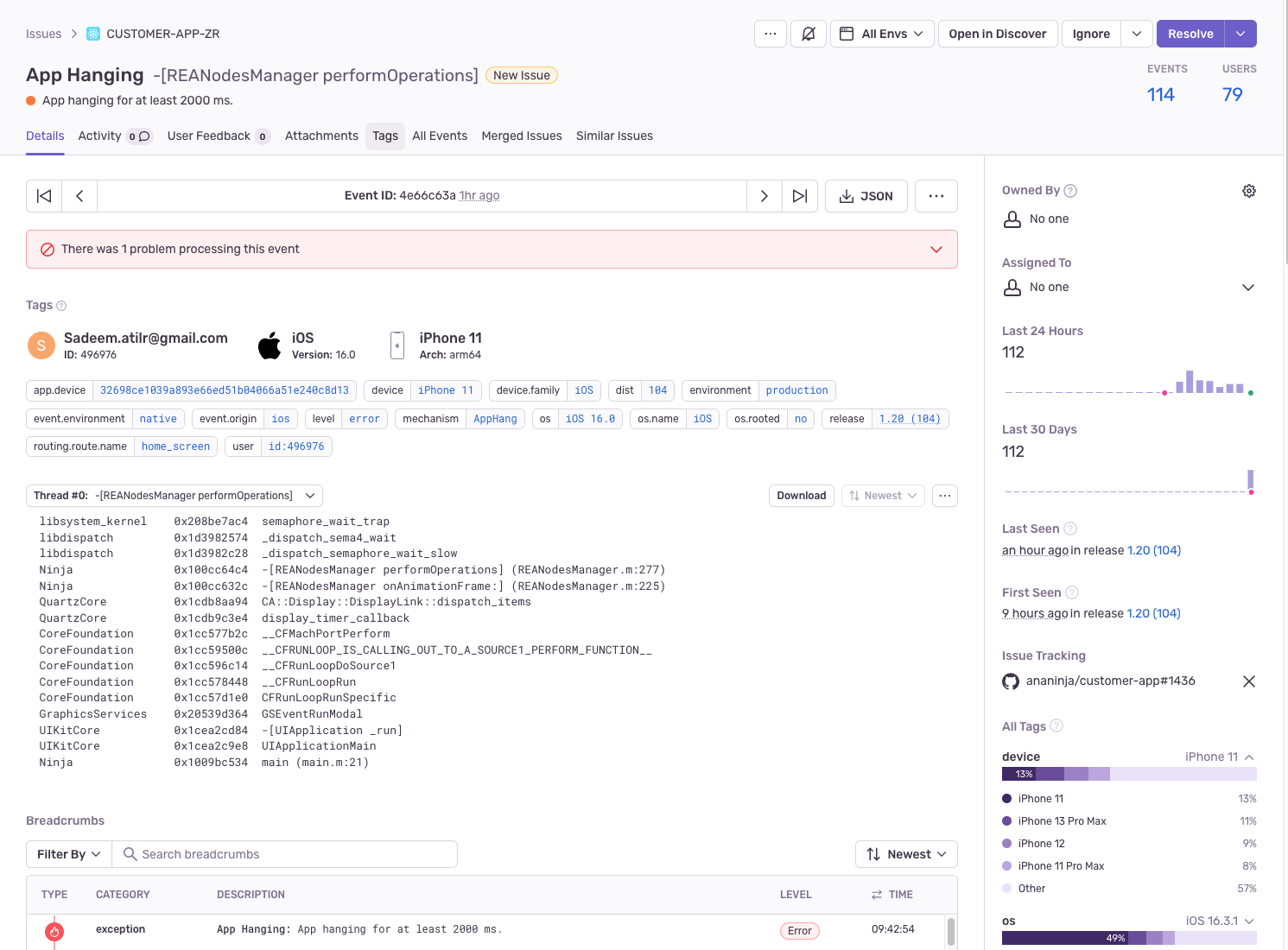Open the 114 events count link
Image resolution: width=1288 pixels, height=950 pixels.
[x=1161, y=95]
